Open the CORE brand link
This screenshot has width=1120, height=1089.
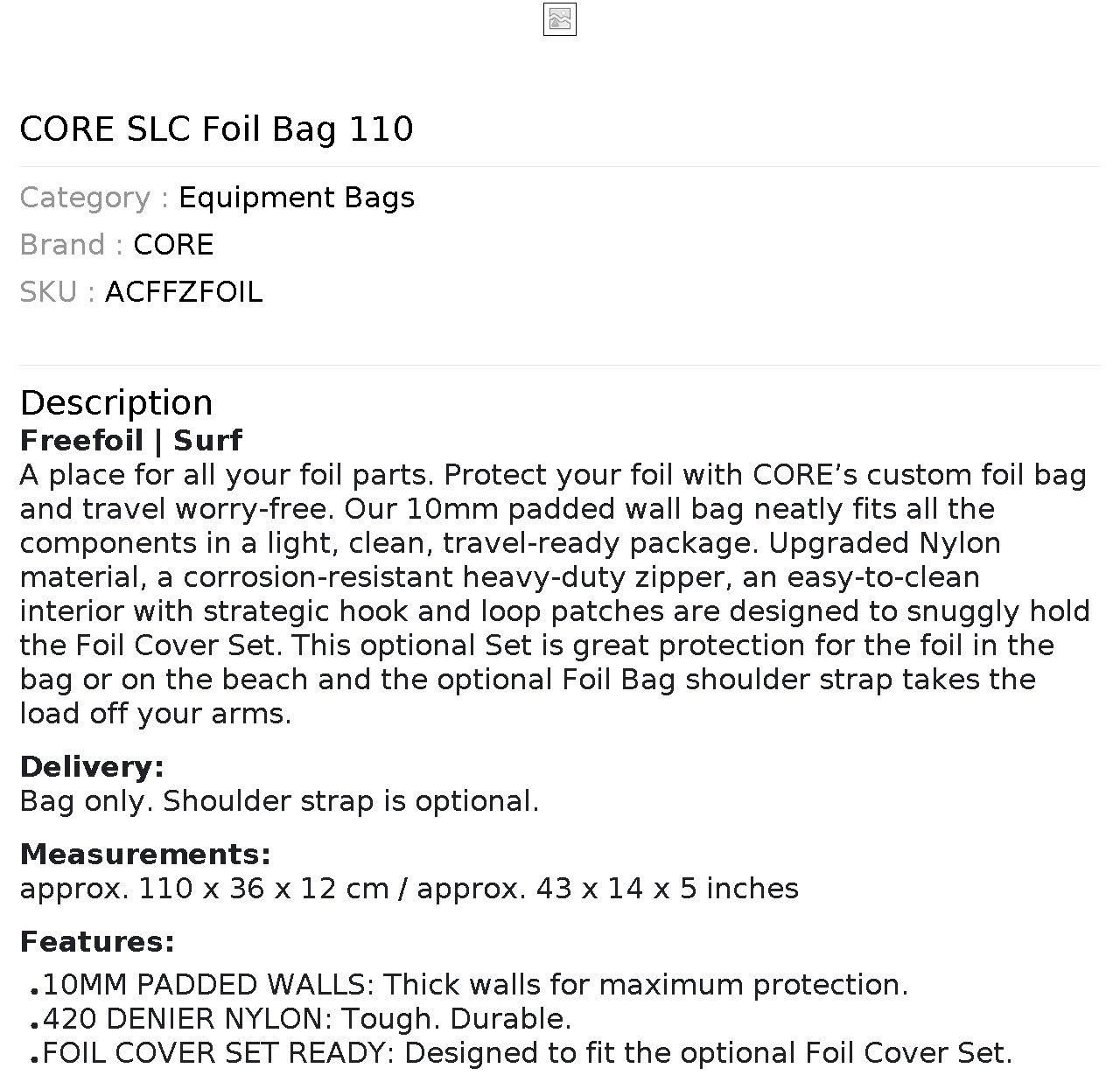(173, 245)
